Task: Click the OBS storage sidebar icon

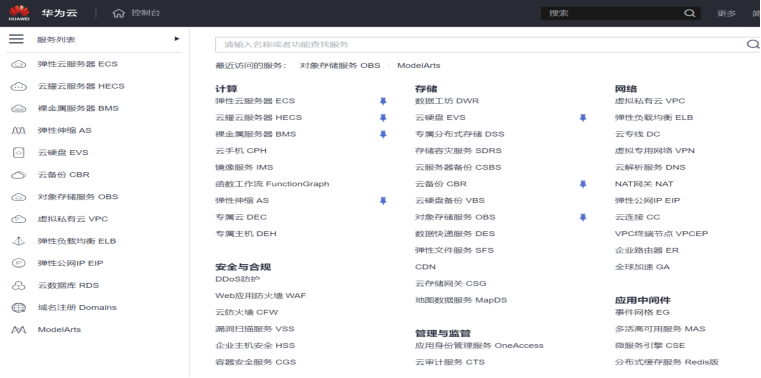Action: (x=18, y=197)
